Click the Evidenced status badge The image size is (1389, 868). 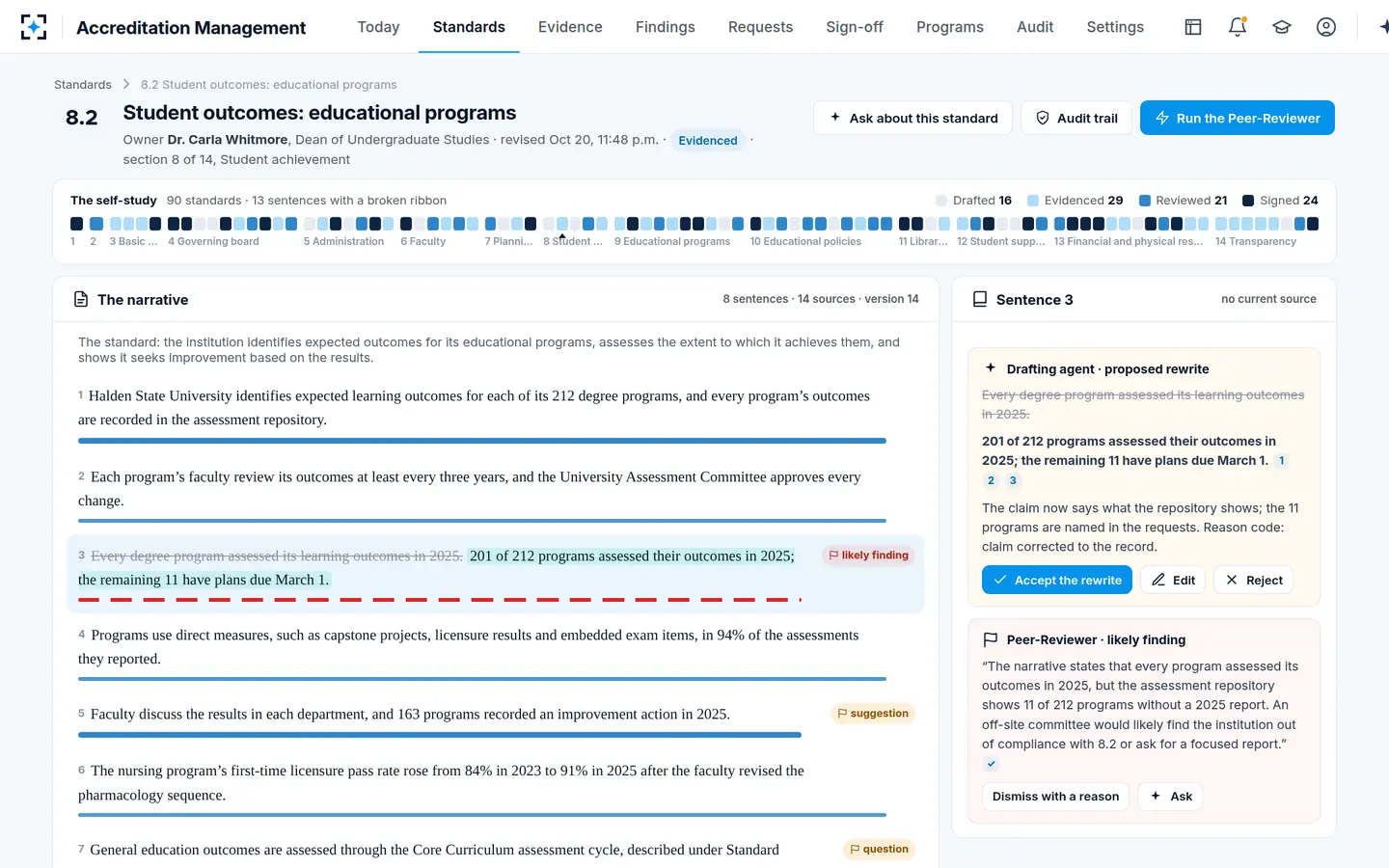pos(708,140)
